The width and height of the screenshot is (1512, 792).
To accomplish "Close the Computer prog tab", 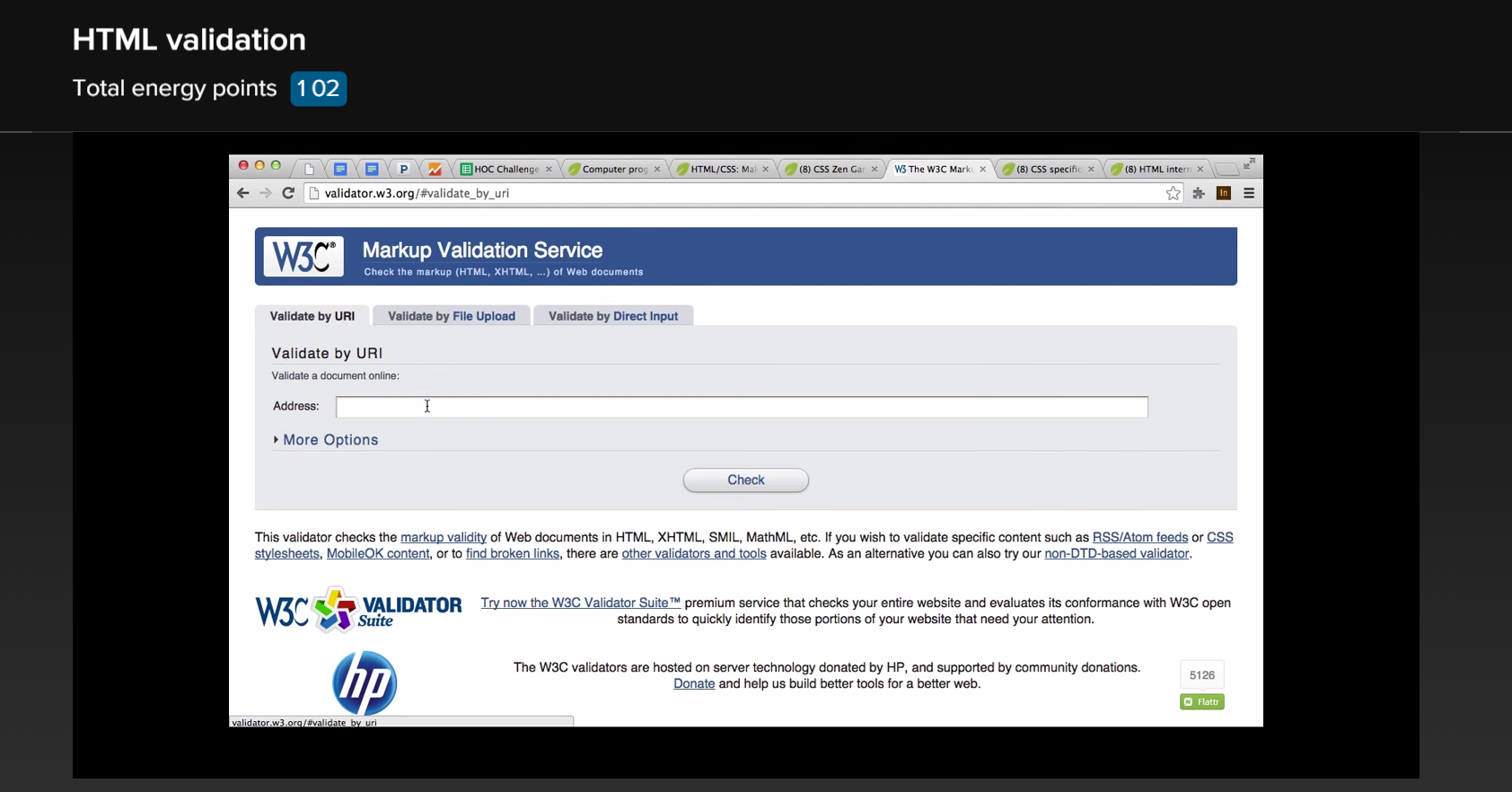I will (657, 169).
